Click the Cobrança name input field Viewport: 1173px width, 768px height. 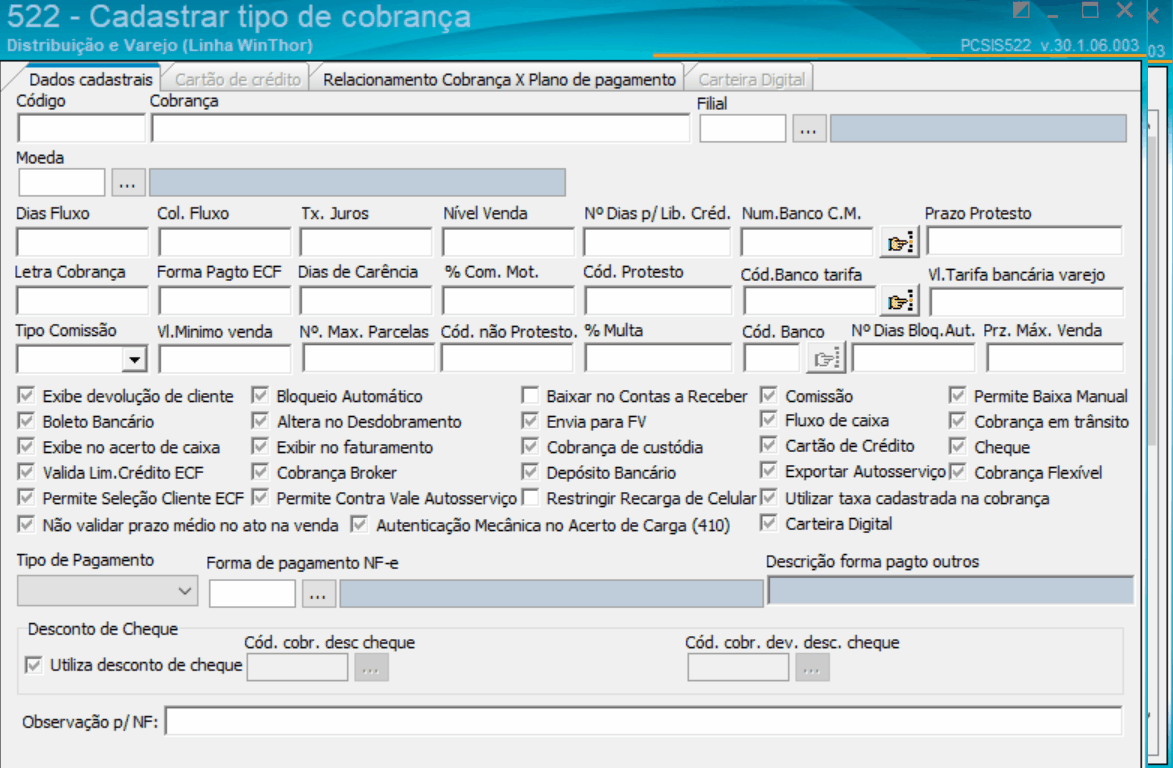(420, 129)
